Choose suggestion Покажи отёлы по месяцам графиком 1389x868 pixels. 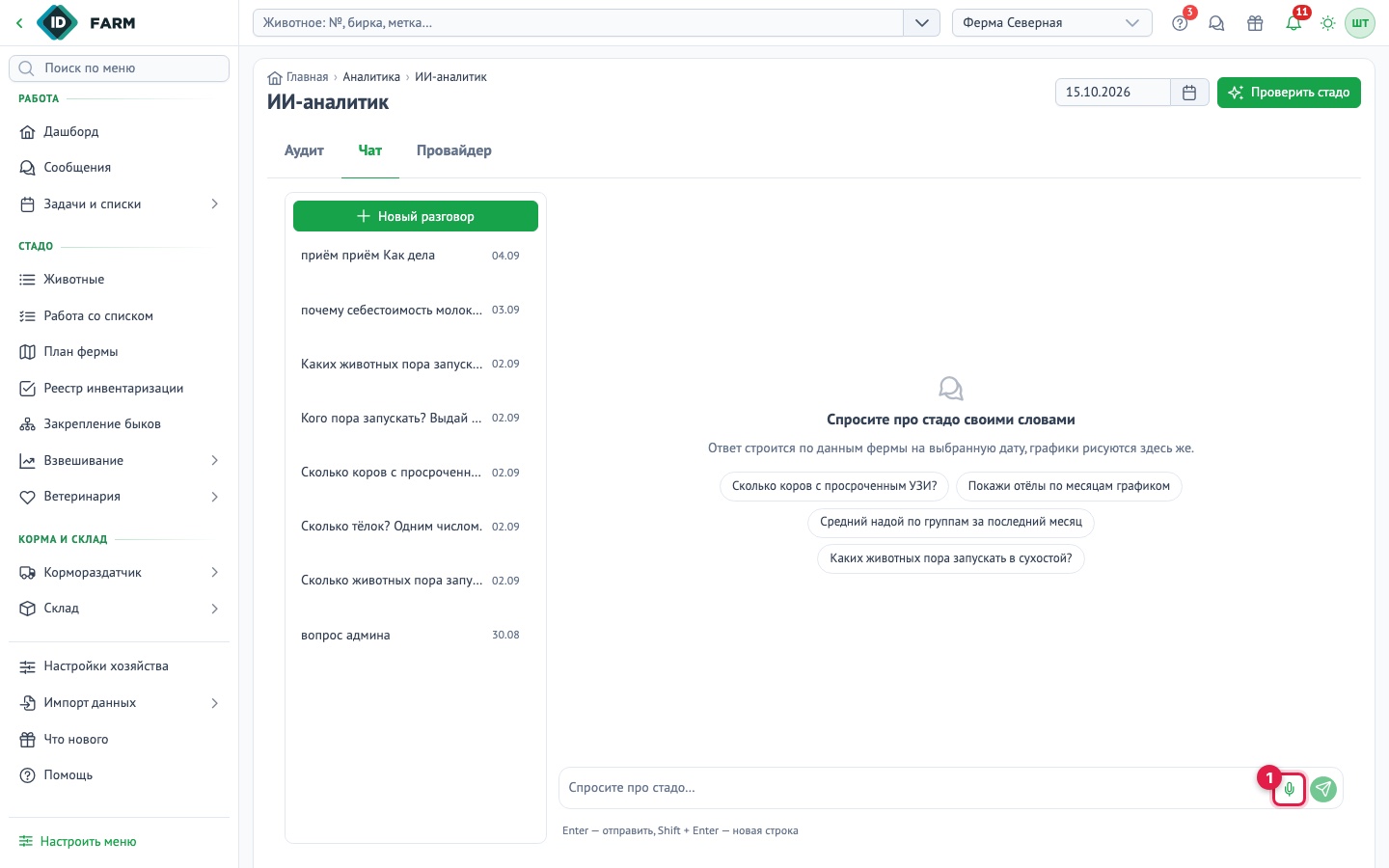pos(1069,486)
